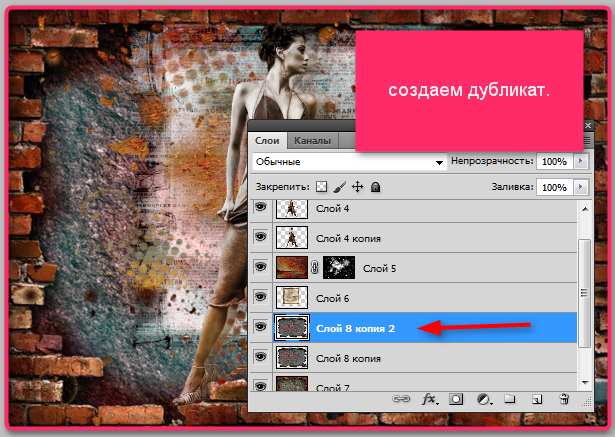Screen dimensions: 615x437
Task: Open the layers panel options menu
Action: click(x=588, y=140)
